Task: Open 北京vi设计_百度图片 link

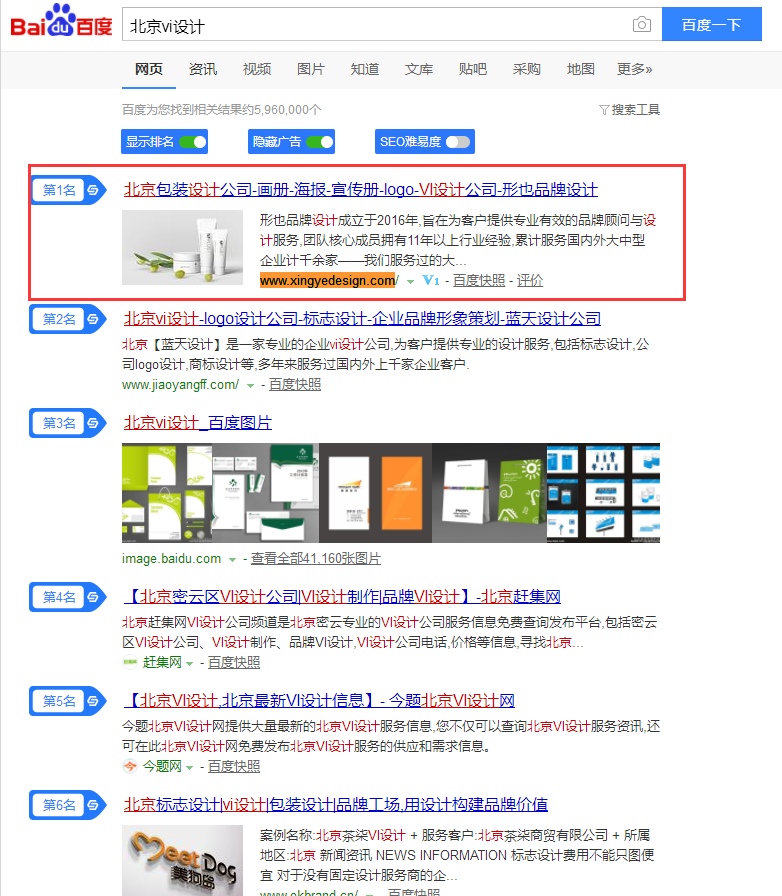Action: click(198, 423)
